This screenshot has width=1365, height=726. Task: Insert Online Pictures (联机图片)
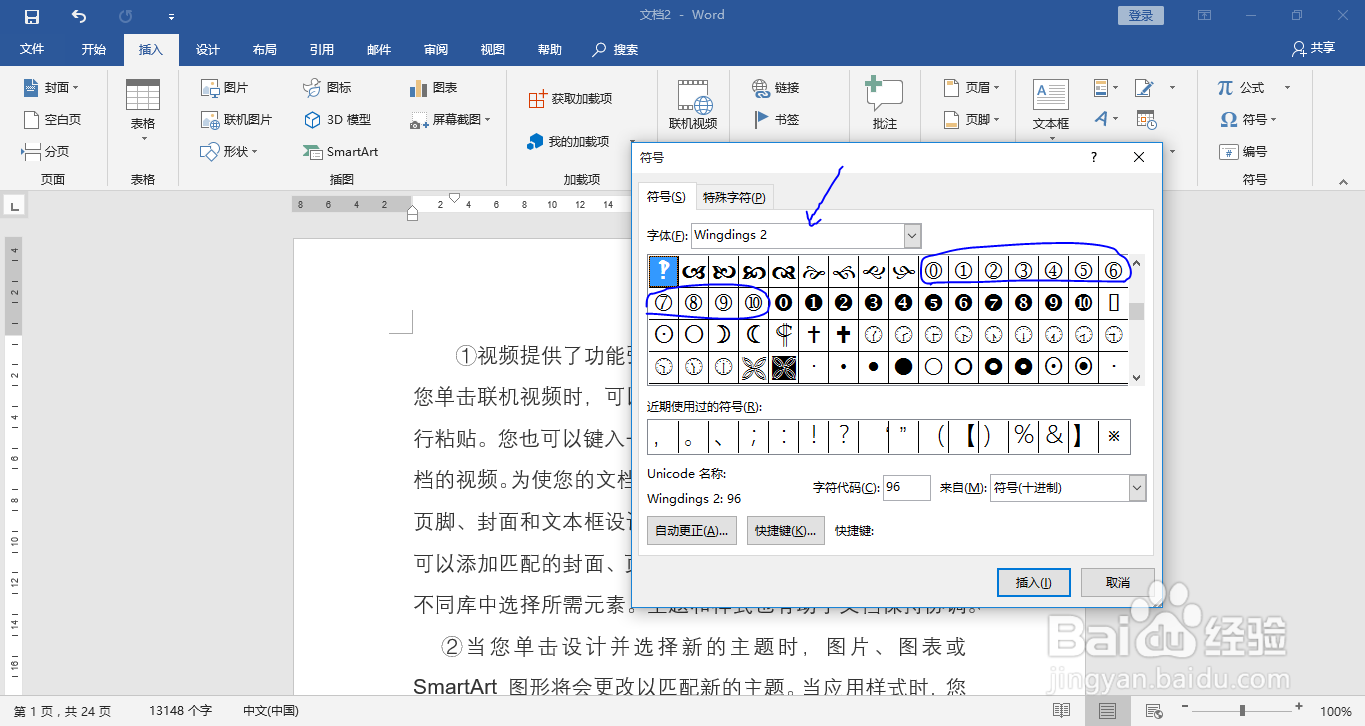click(x=237, y=120)
